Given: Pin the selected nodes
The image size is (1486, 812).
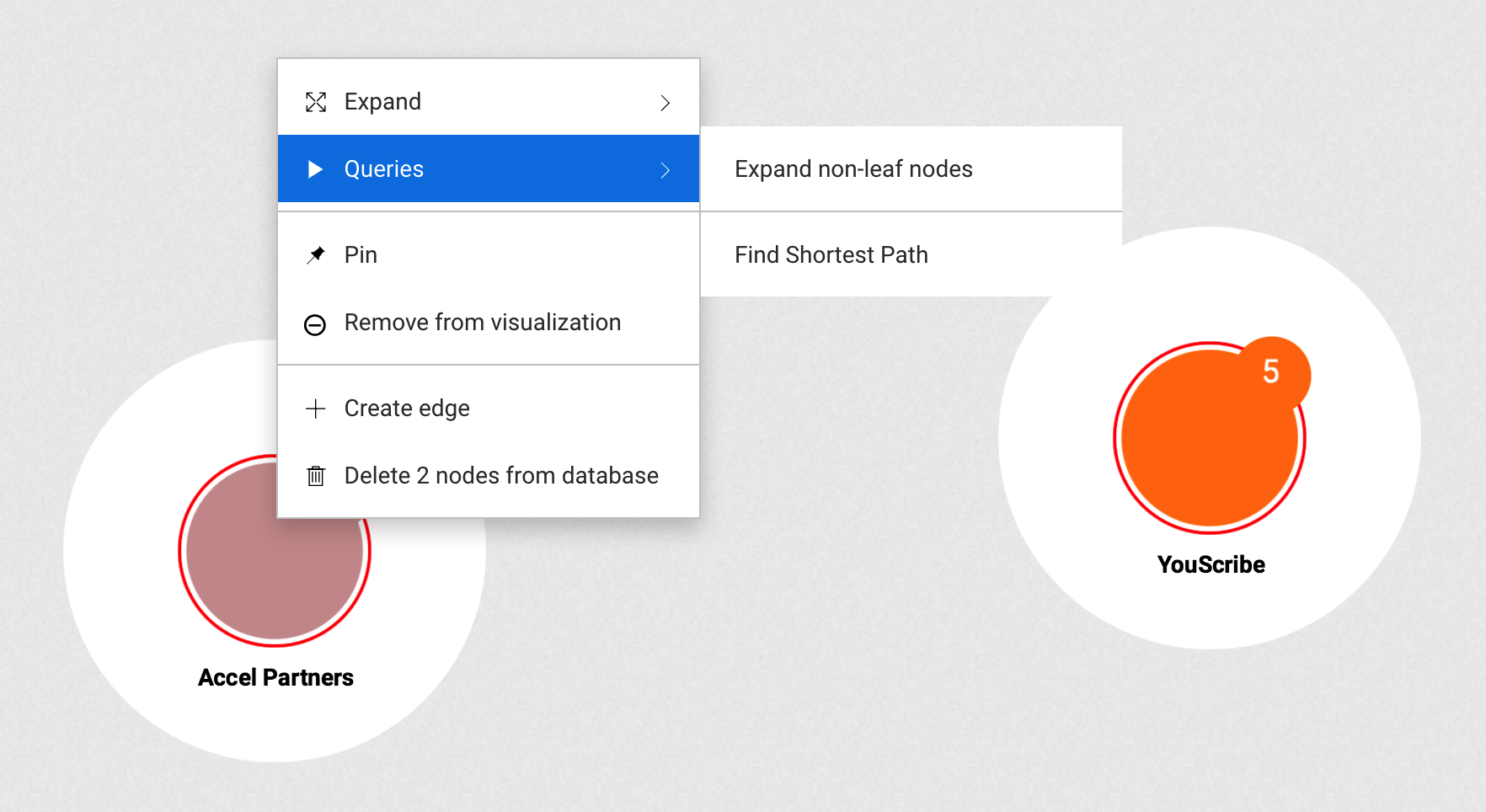Looking at the screenshot, I should coord(489,254).
